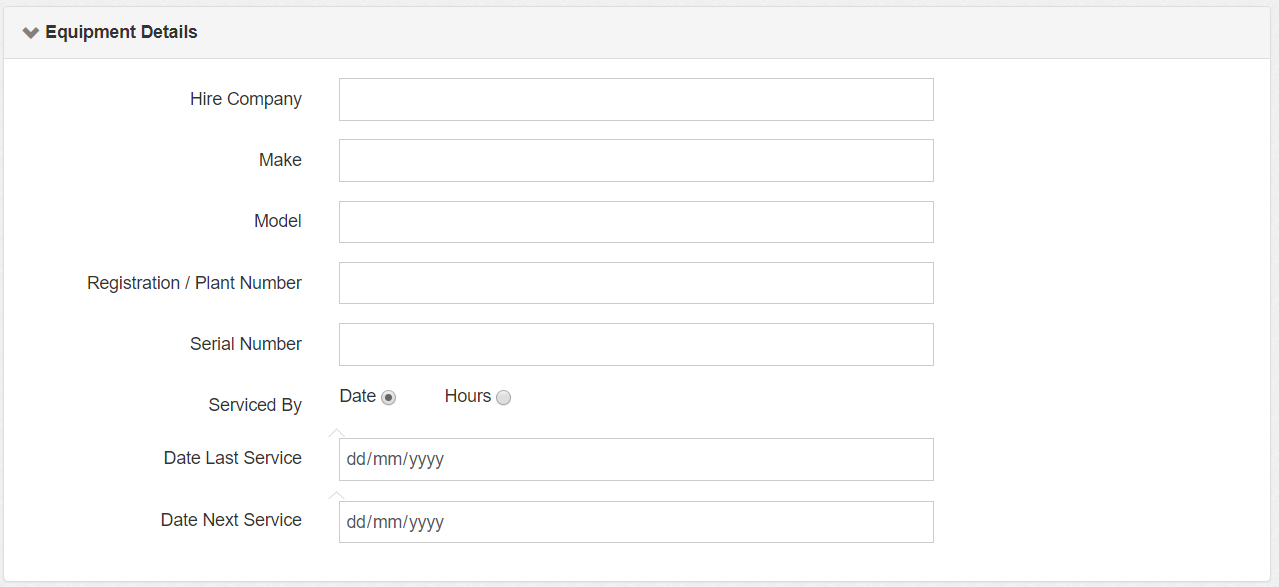Select the Date radio button
Image resolution: width=1279 pixels, height=587 pixels.
click(388, 397)
